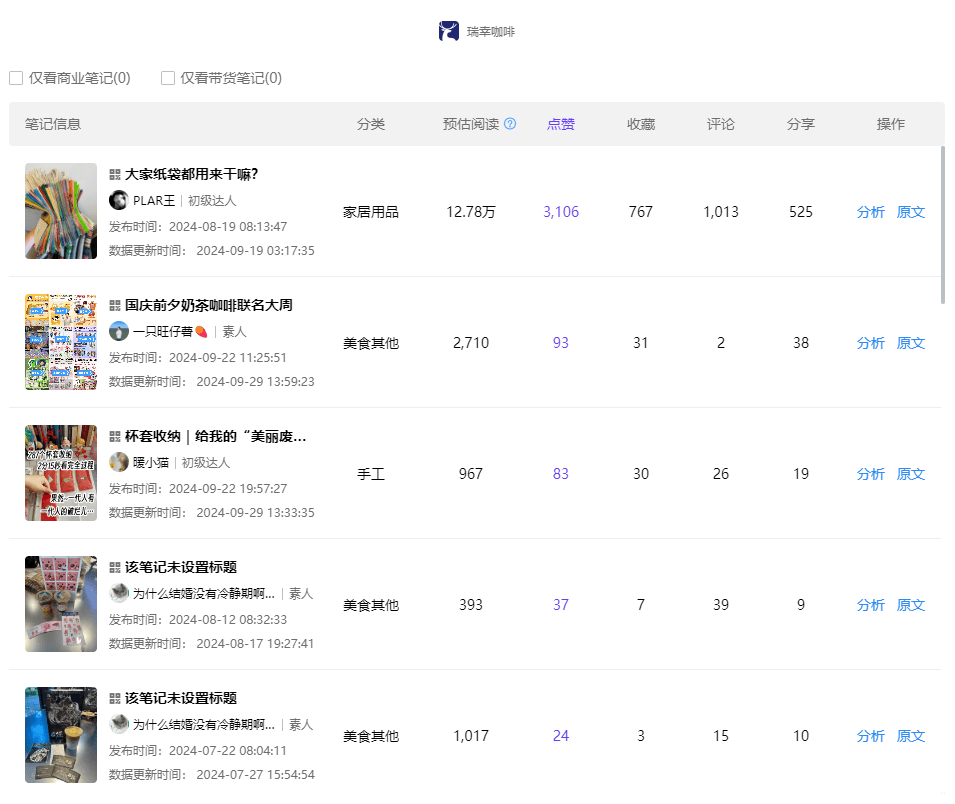Click the 该笔记未设置标题 title published 2024-08-12

pos(181,568)
